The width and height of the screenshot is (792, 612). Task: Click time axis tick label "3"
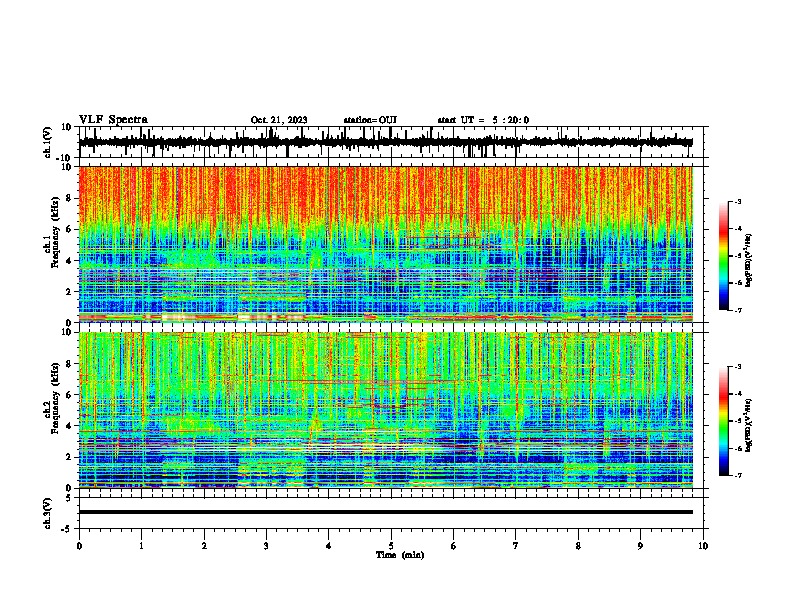tap(266, 546)
